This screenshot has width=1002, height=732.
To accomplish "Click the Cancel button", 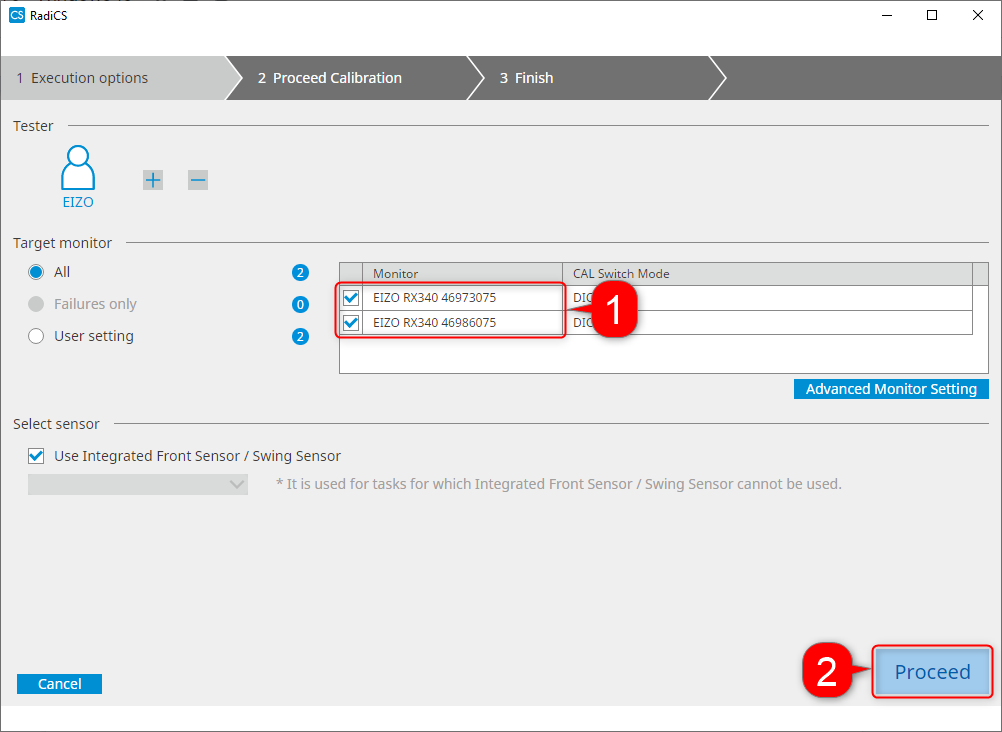I will tap(59, 684).
